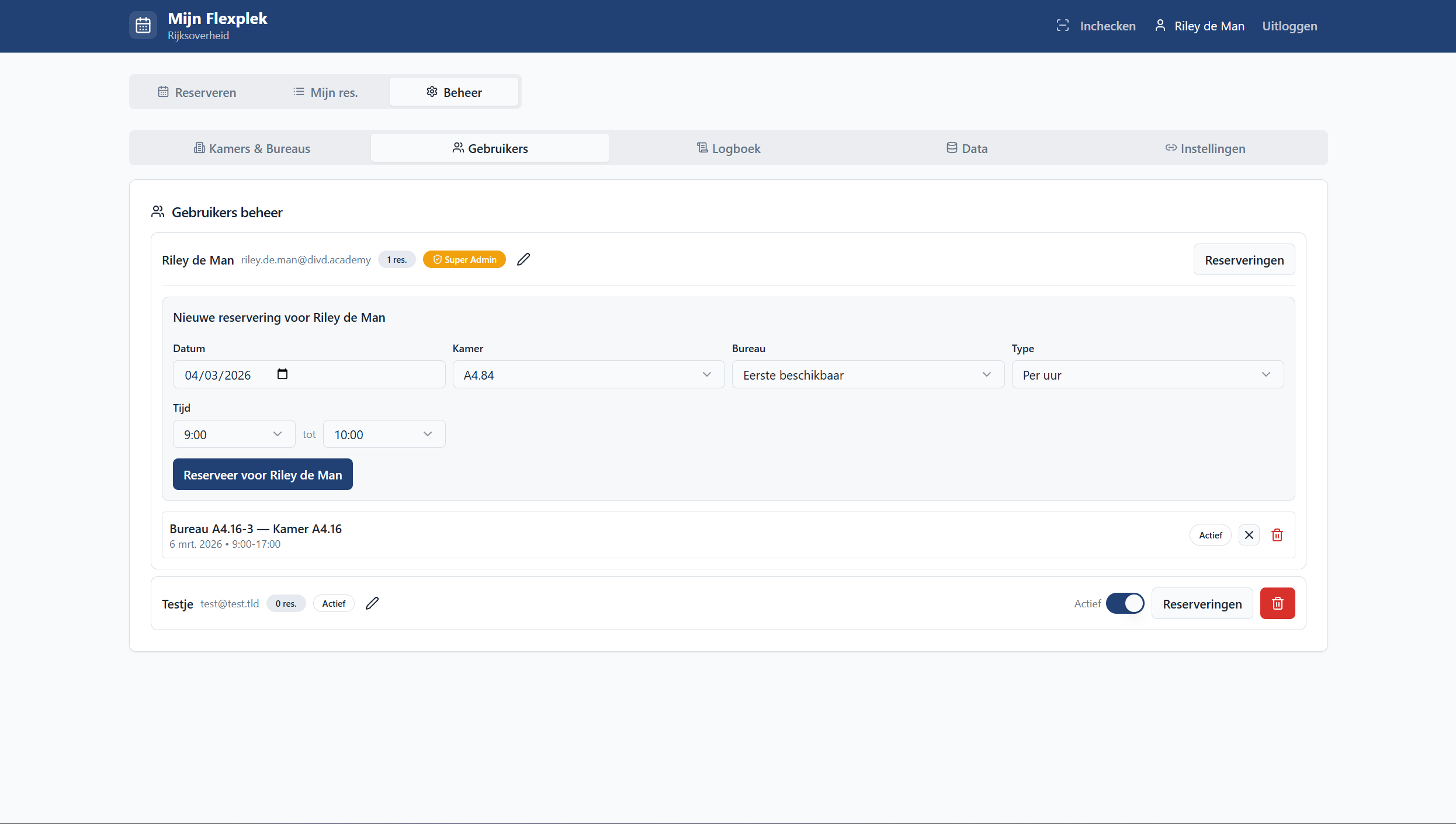Image resolution: width=1456 pixels, height=824 pixels.
Task: Click the Mijn Flexplek calendar logo icon
Action: pyautogui.click(x=143, y=26)
